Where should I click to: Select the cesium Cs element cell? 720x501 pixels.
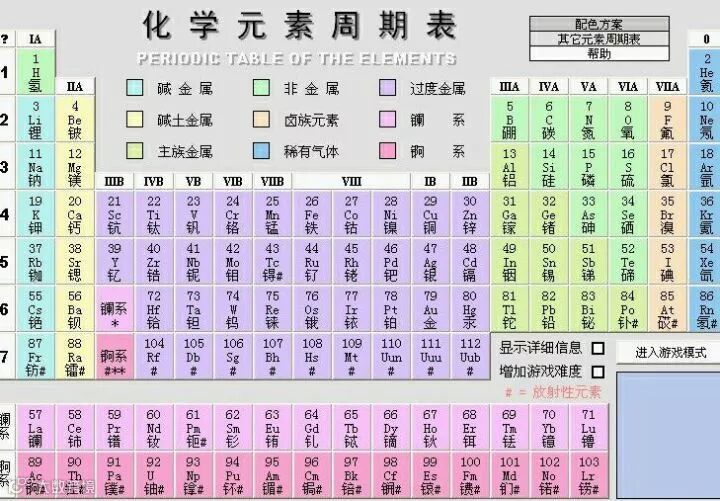[35, 309]
